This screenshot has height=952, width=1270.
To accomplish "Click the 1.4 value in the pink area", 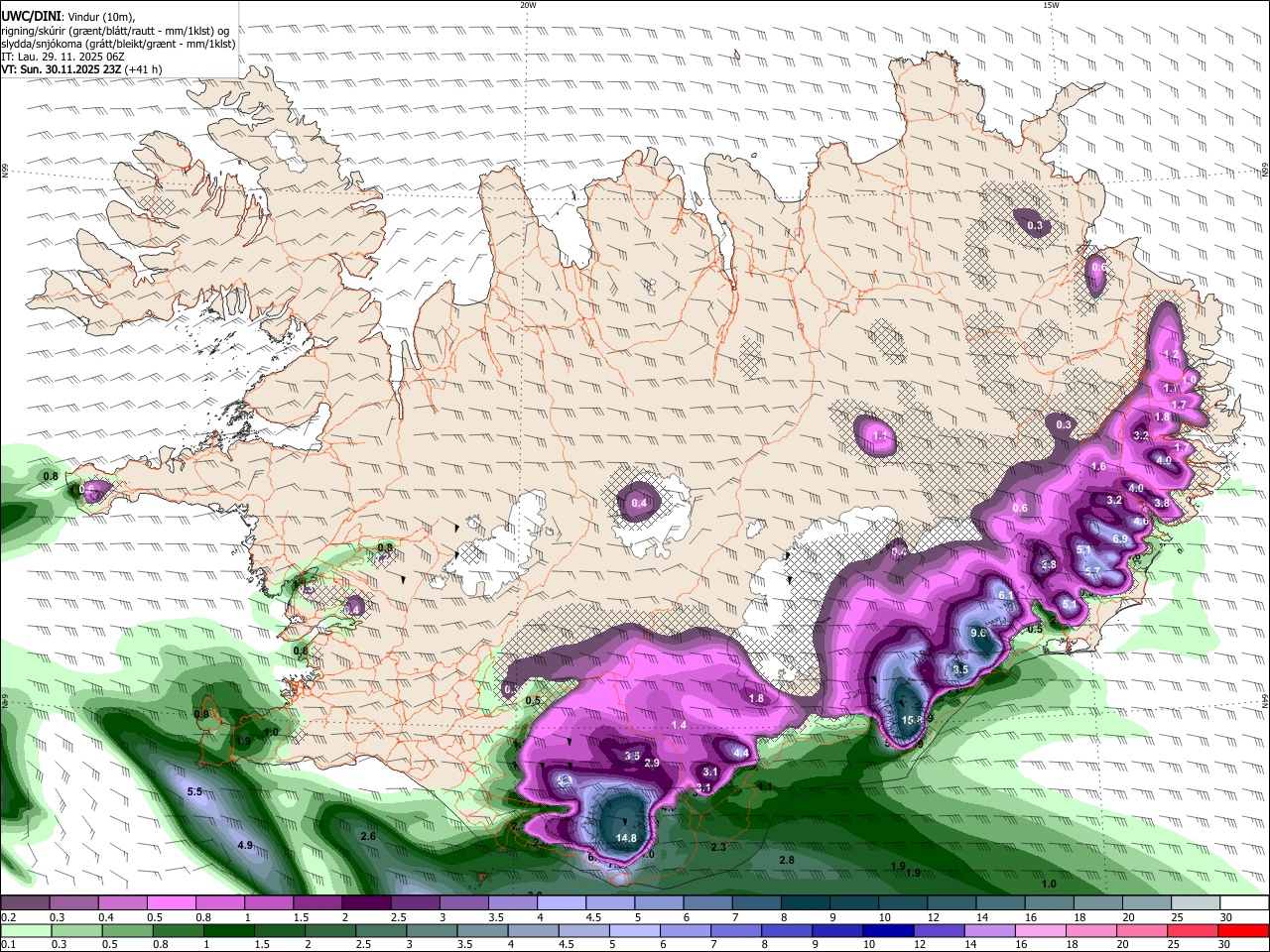I will [x=679, y=726].
